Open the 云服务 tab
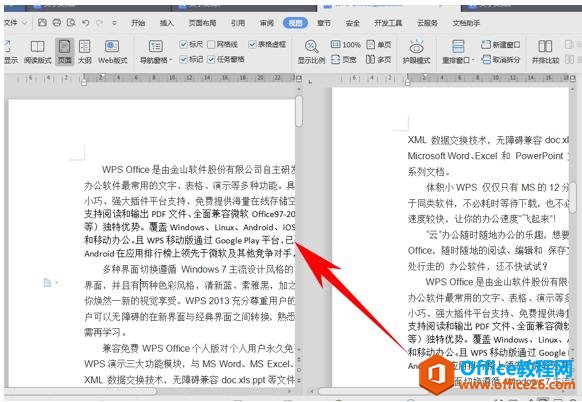 pyautogui.click(x=427, y=23)
